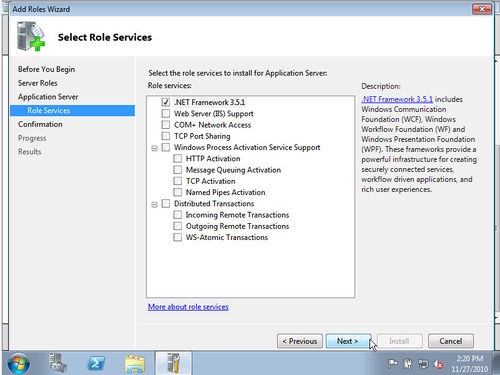
Task: Switch to Add Roles Wizard taskbar item
Action: [x=173, y=363]
